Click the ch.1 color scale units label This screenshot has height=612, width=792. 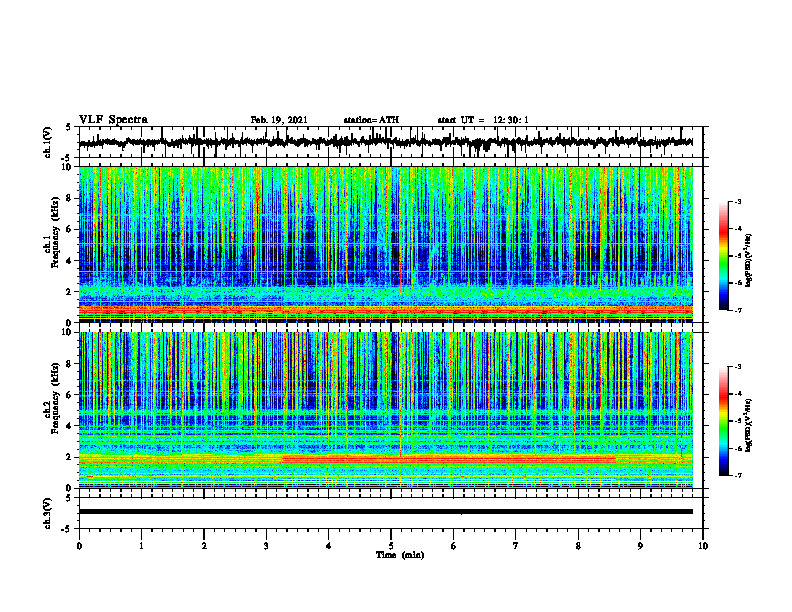click(x=749, y=260)
